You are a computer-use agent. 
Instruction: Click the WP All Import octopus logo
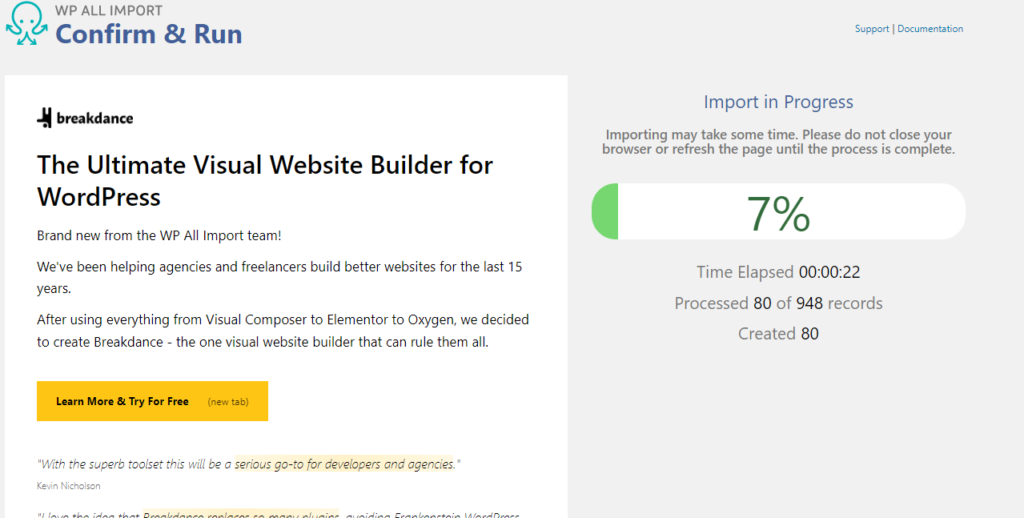click(27, 24)
